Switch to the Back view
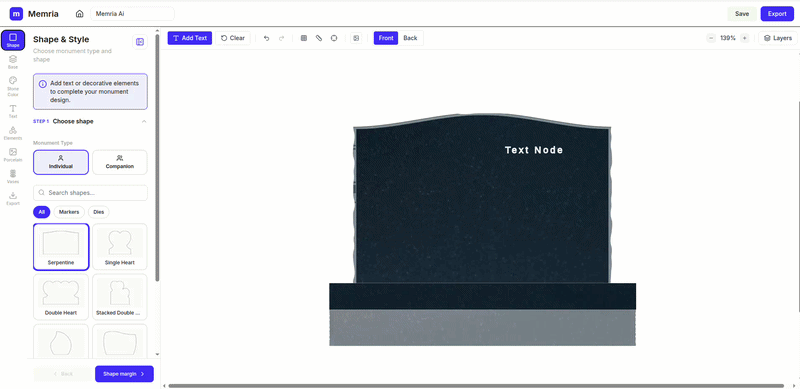The image size is (800, 389). point(410,38)
